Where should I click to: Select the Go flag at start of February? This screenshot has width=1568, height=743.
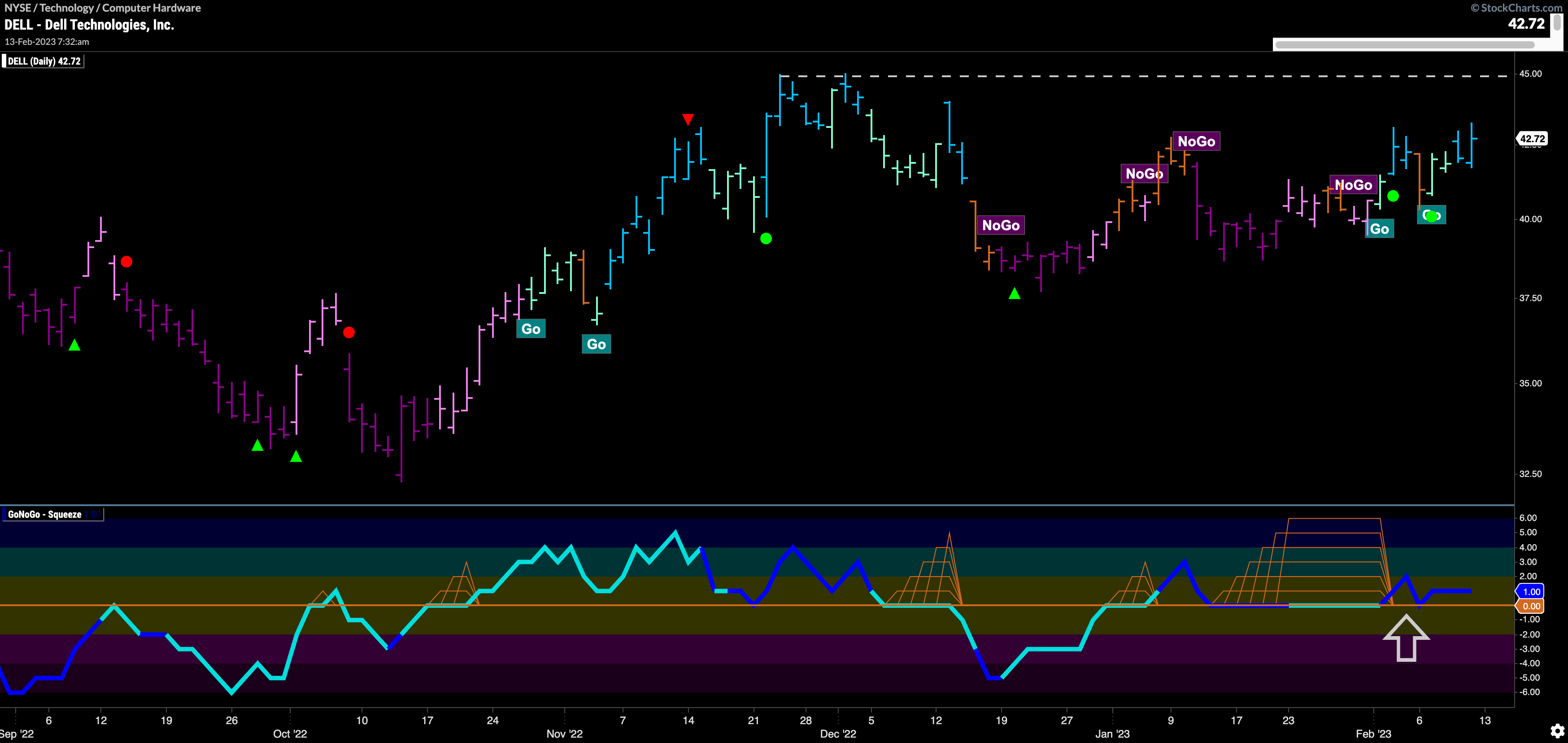(x=1379, y=229)
